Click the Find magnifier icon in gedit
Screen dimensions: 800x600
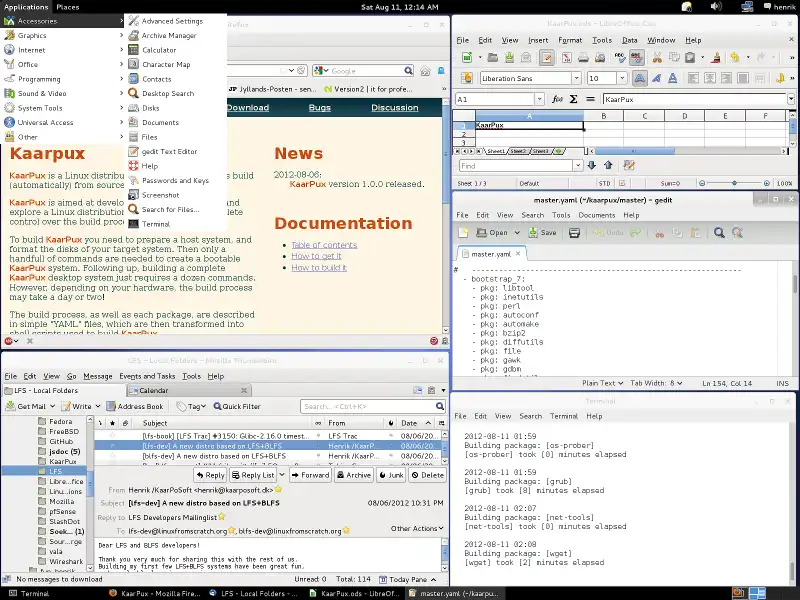tap(719, 233)
